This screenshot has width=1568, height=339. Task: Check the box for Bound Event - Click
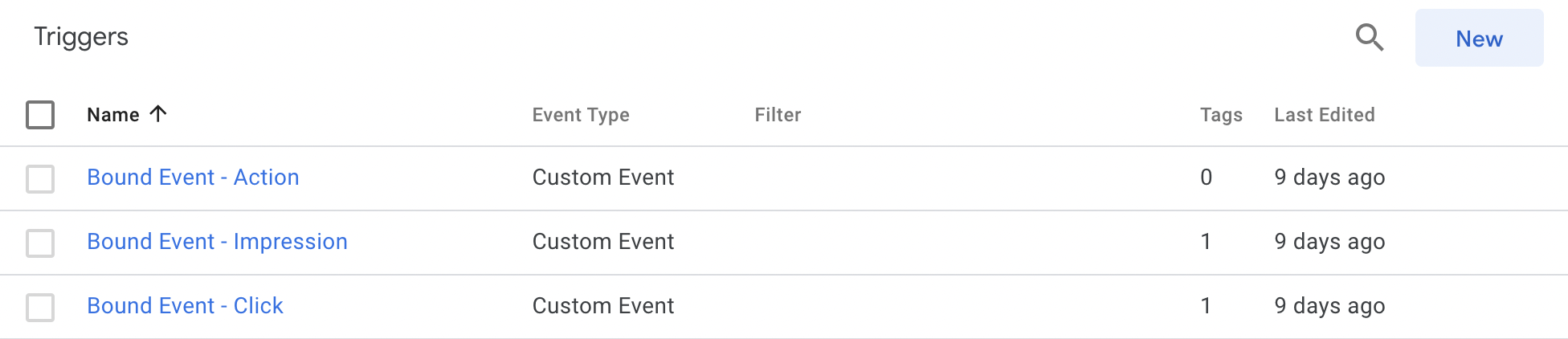coord(40,307)
